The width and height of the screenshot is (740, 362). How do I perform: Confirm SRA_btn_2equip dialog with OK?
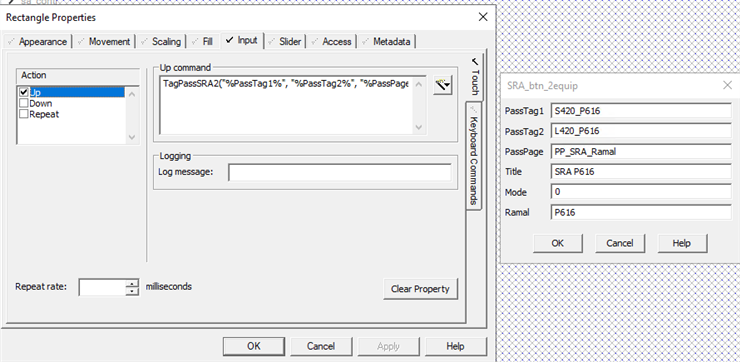pos(557,243)
